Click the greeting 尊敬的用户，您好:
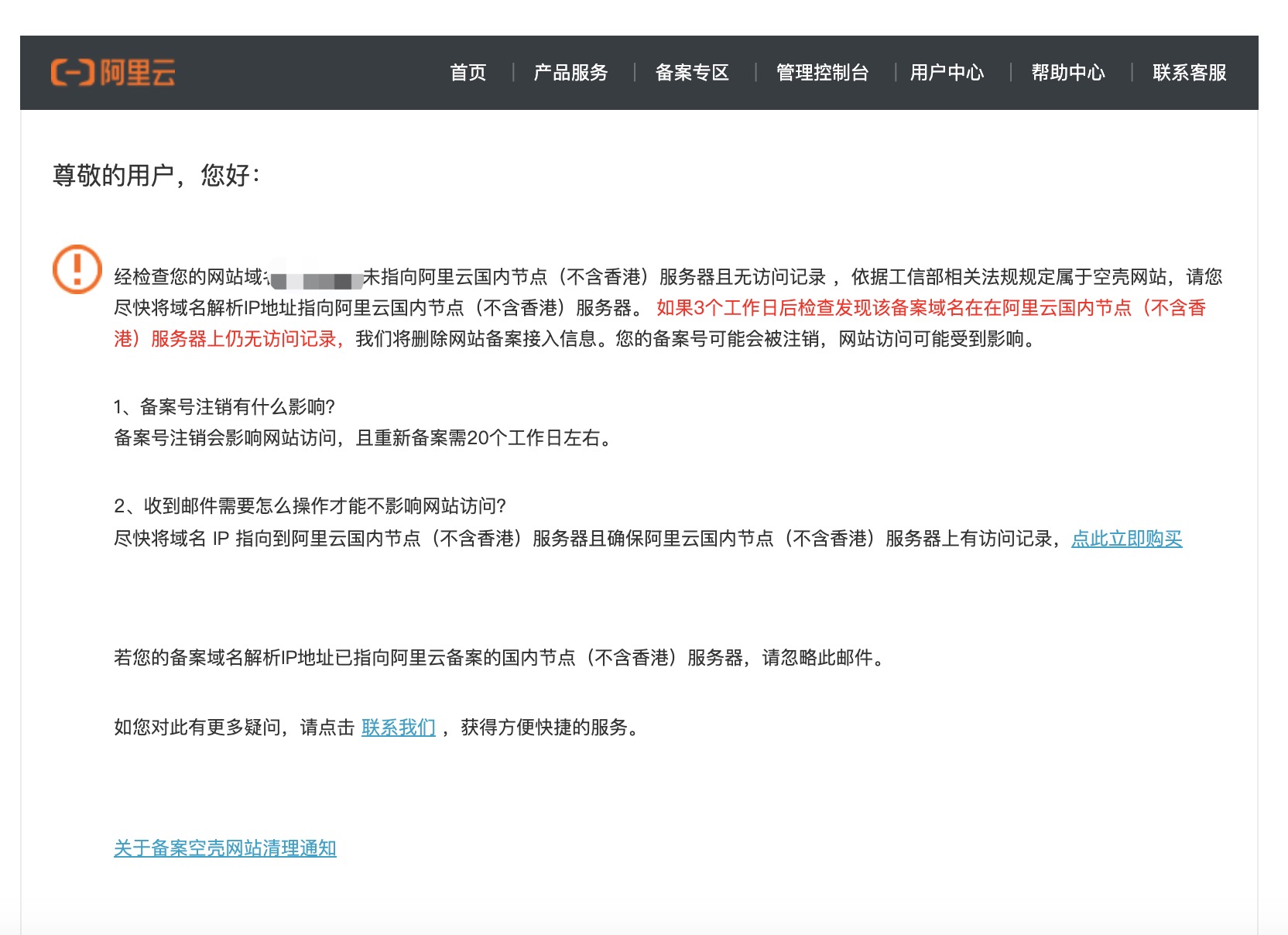The image size is (1288, 935). click(x=156, y=175)
